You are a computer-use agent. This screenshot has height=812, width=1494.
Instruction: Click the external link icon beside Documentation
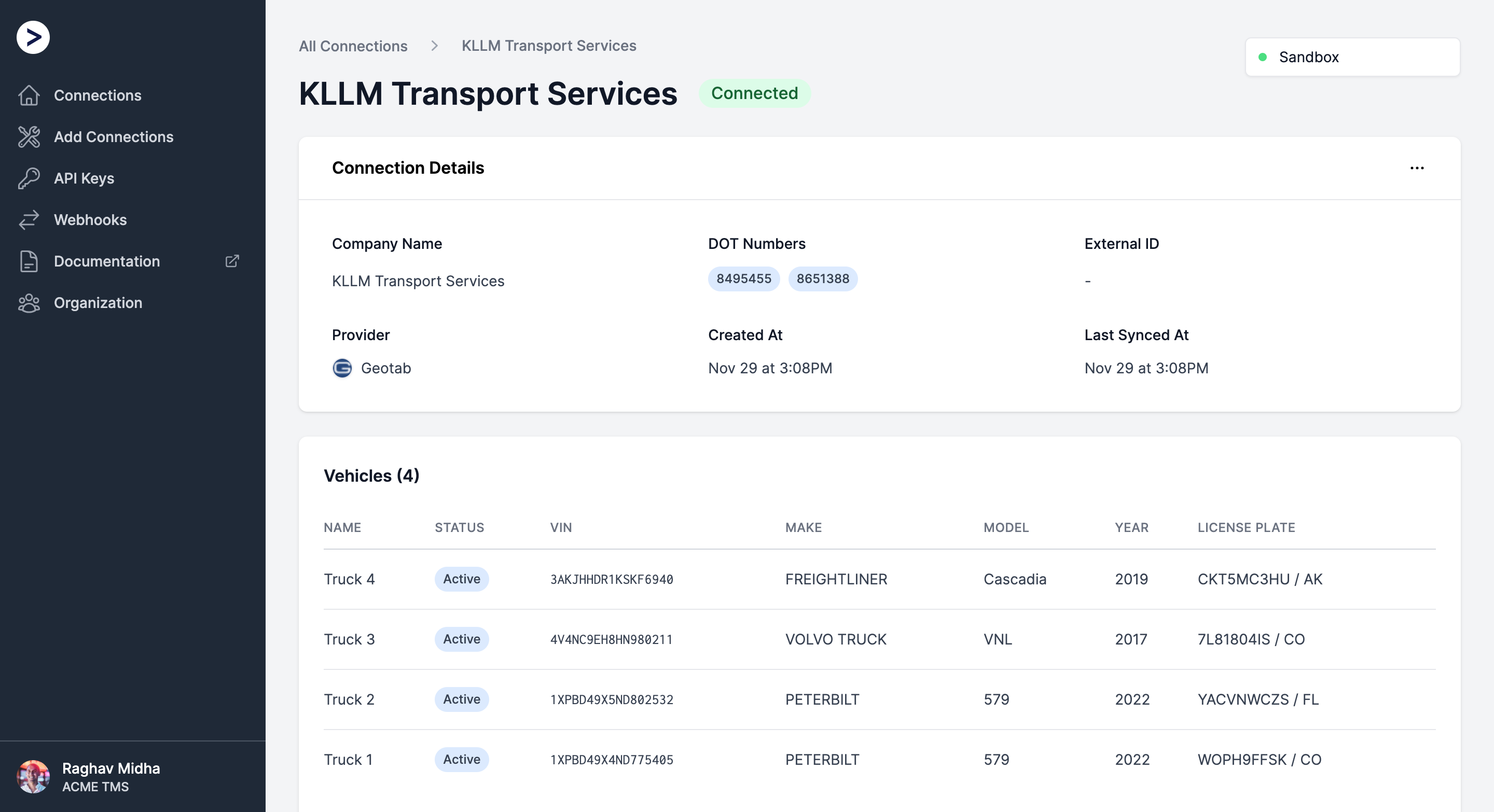(232, 261)
